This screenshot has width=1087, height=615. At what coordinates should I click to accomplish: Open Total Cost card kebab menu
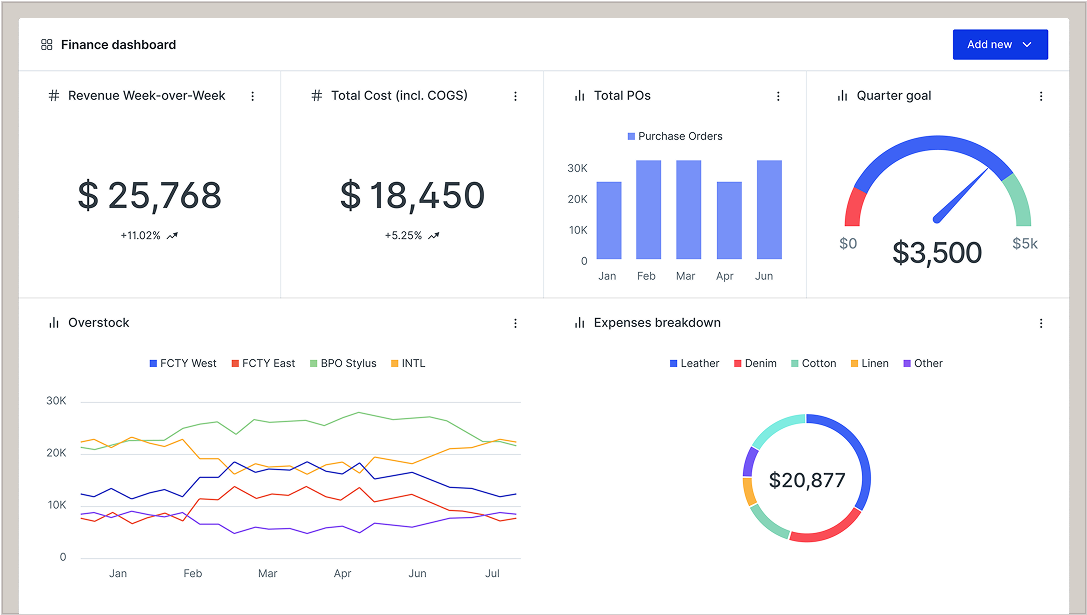tap(515, 96)
